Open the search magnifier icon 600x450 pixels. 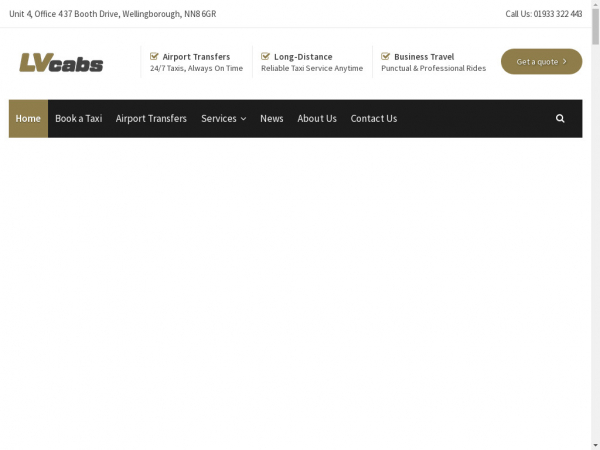[x=560, y=118]
